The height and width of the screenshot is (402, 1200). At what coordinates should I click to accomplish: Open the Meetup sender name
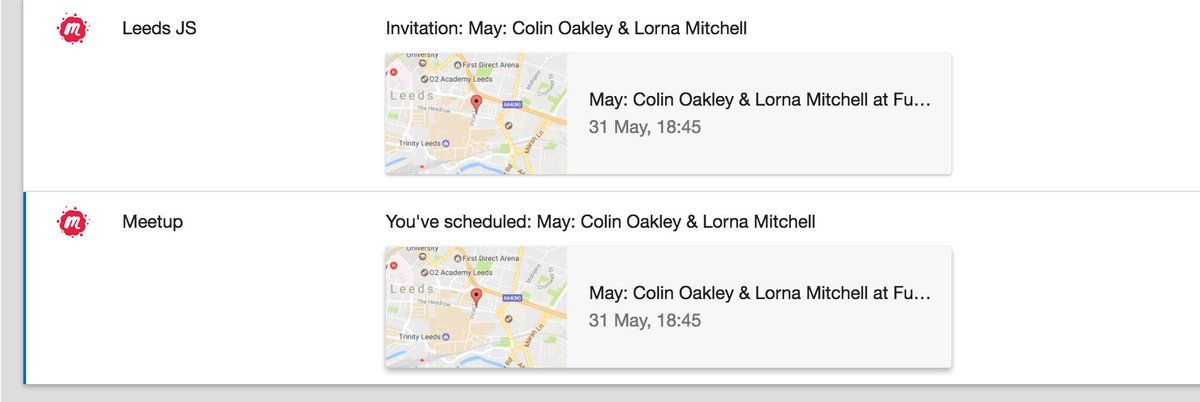[152, 222]
